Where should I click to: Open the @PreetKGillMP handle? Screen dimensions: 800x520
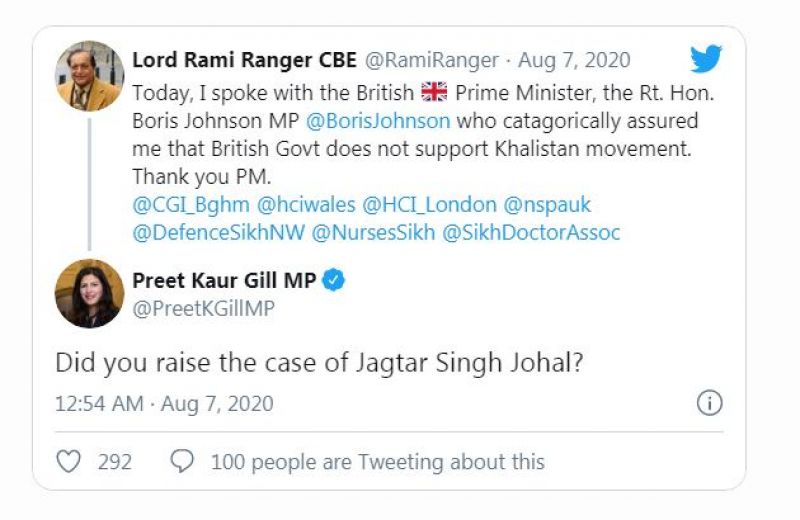204,309
